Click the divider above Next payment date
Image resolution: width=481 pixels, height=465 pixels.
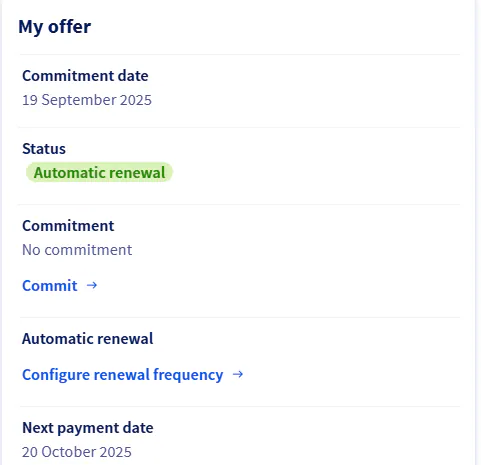click(x=239, y=406)
